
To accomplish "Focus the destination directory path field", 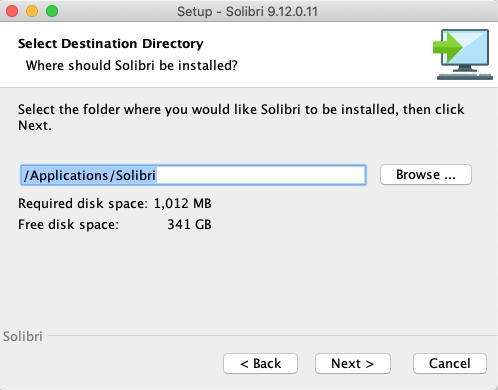I will [193, 175].
